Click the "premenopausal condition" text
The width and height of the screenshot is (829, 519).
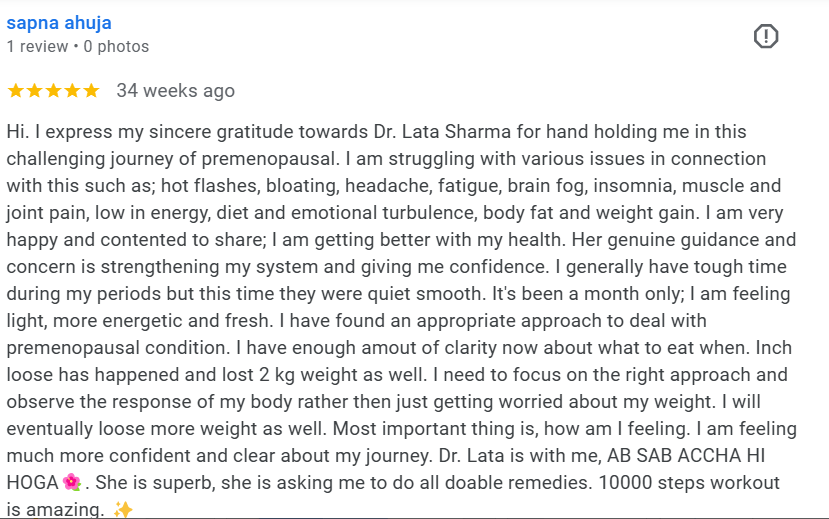click(x=118, y=348)
